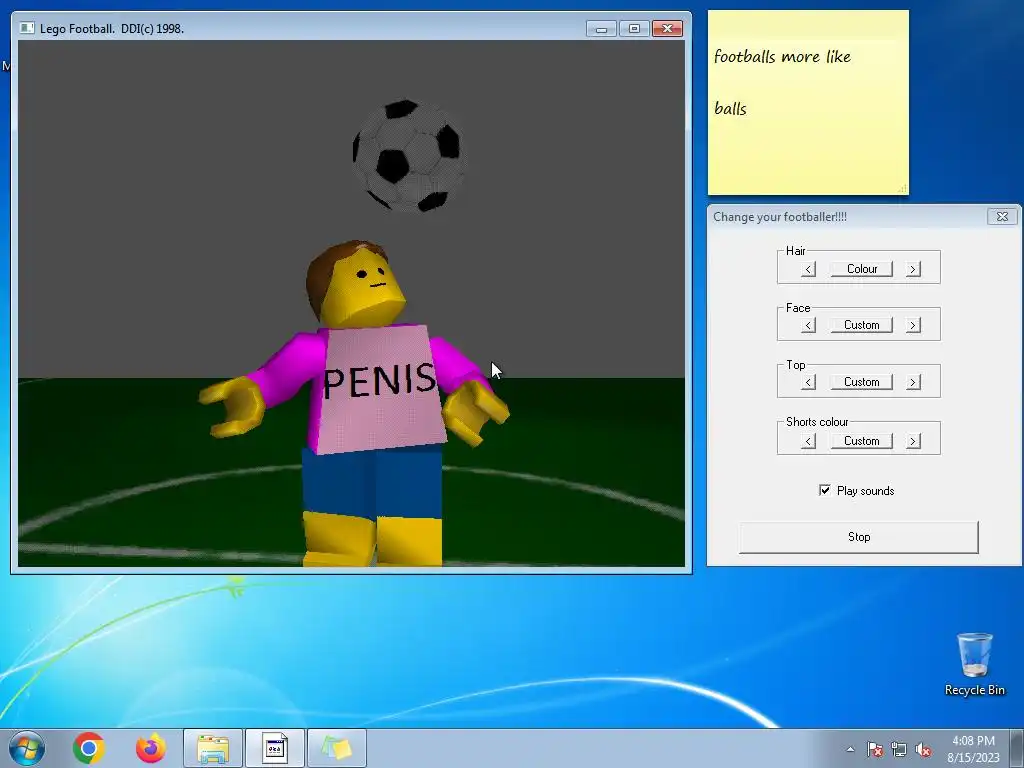The image size is (1024, 768).
Task: Click the Lego Football window title icon
Action: click(x=27, y=28)
